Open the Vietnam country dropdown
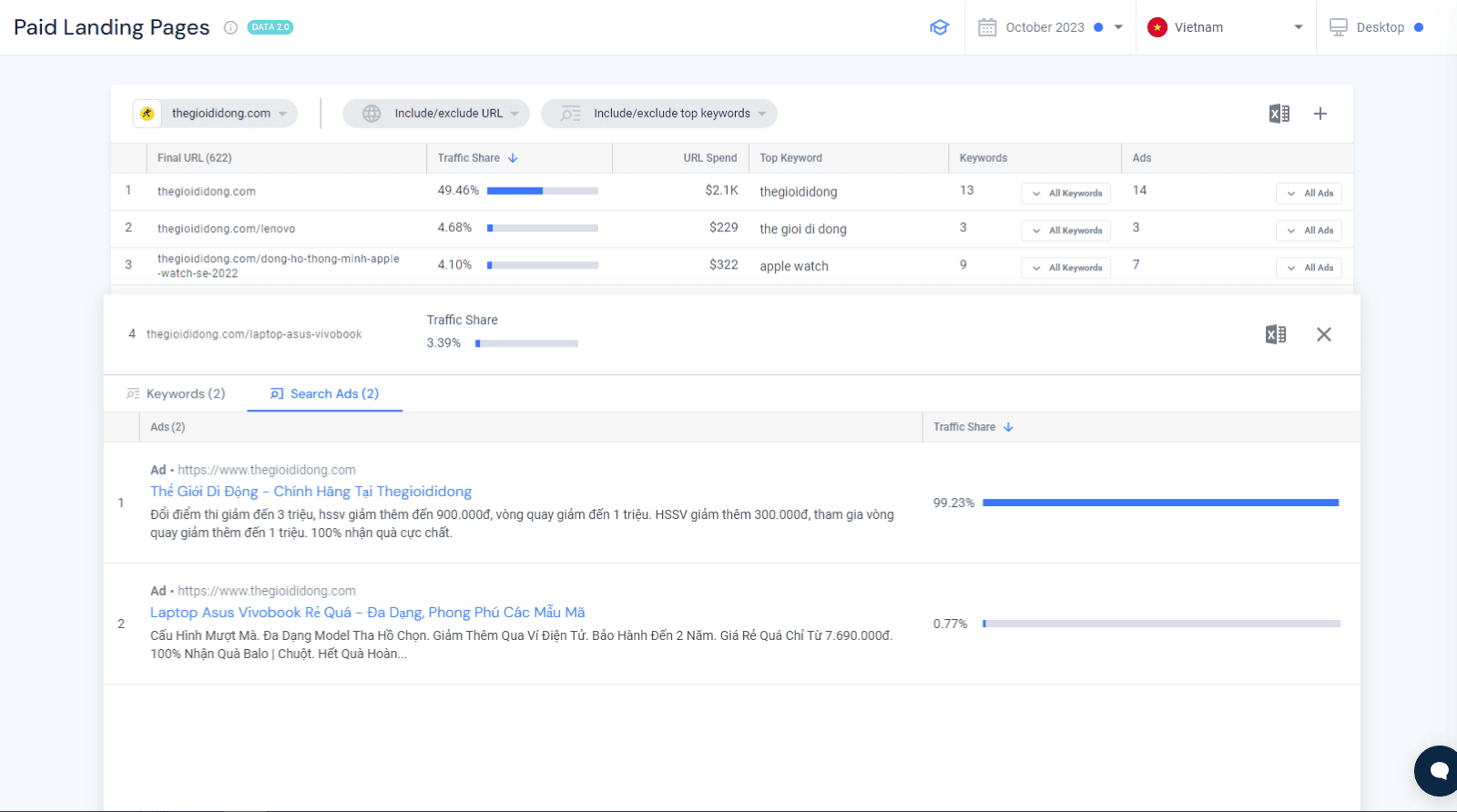The image size is (1457, 812). click(x=1226, y=27)
